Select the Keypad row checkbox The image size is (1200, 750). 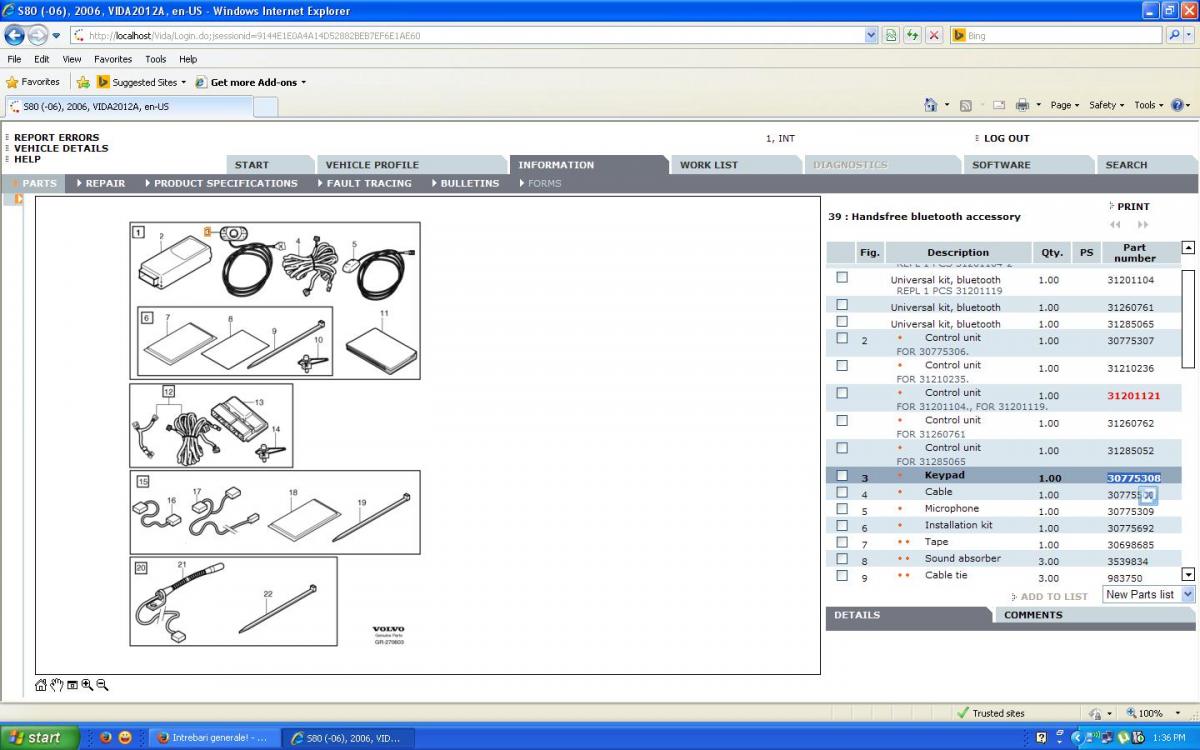(842, 476)
